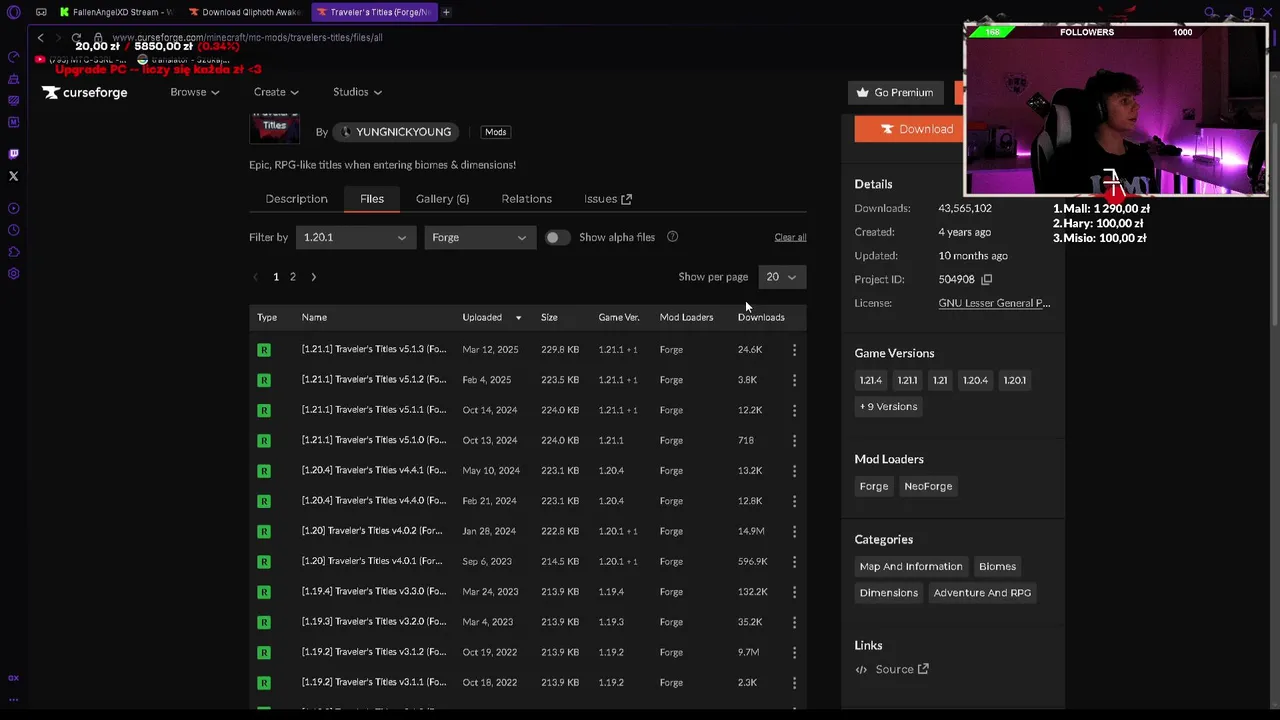The width and height of the screenshot is (1280, 720).
Task: Open a new browser tab with plus icon
Action: (446, 12)
